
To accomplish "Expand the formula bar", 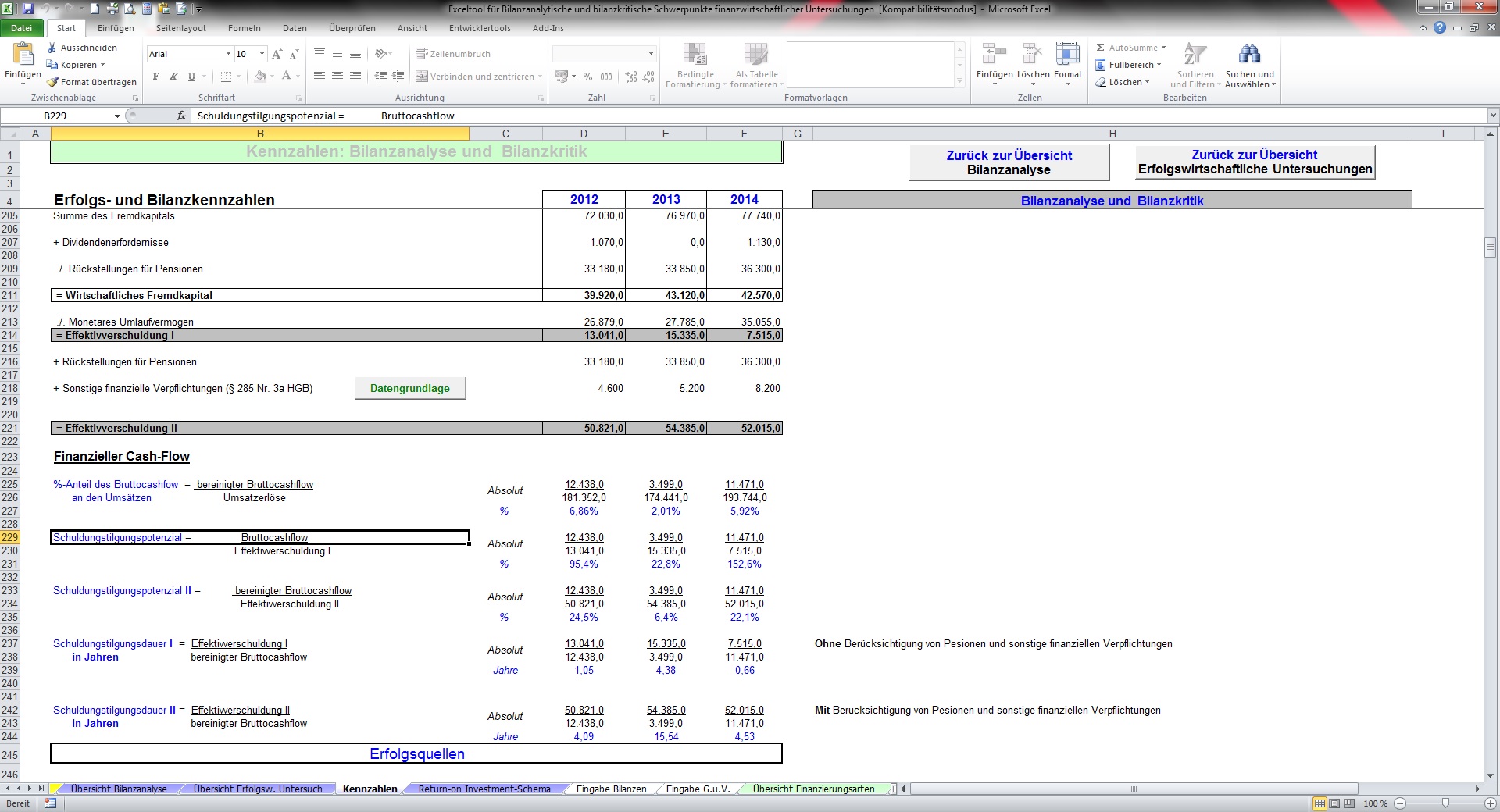I will (x=1493, y=116).
